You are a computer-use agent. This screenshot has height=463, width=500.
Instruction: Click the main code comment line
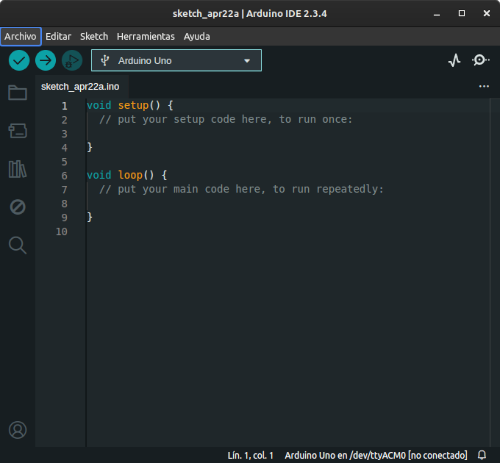(241, 189)
